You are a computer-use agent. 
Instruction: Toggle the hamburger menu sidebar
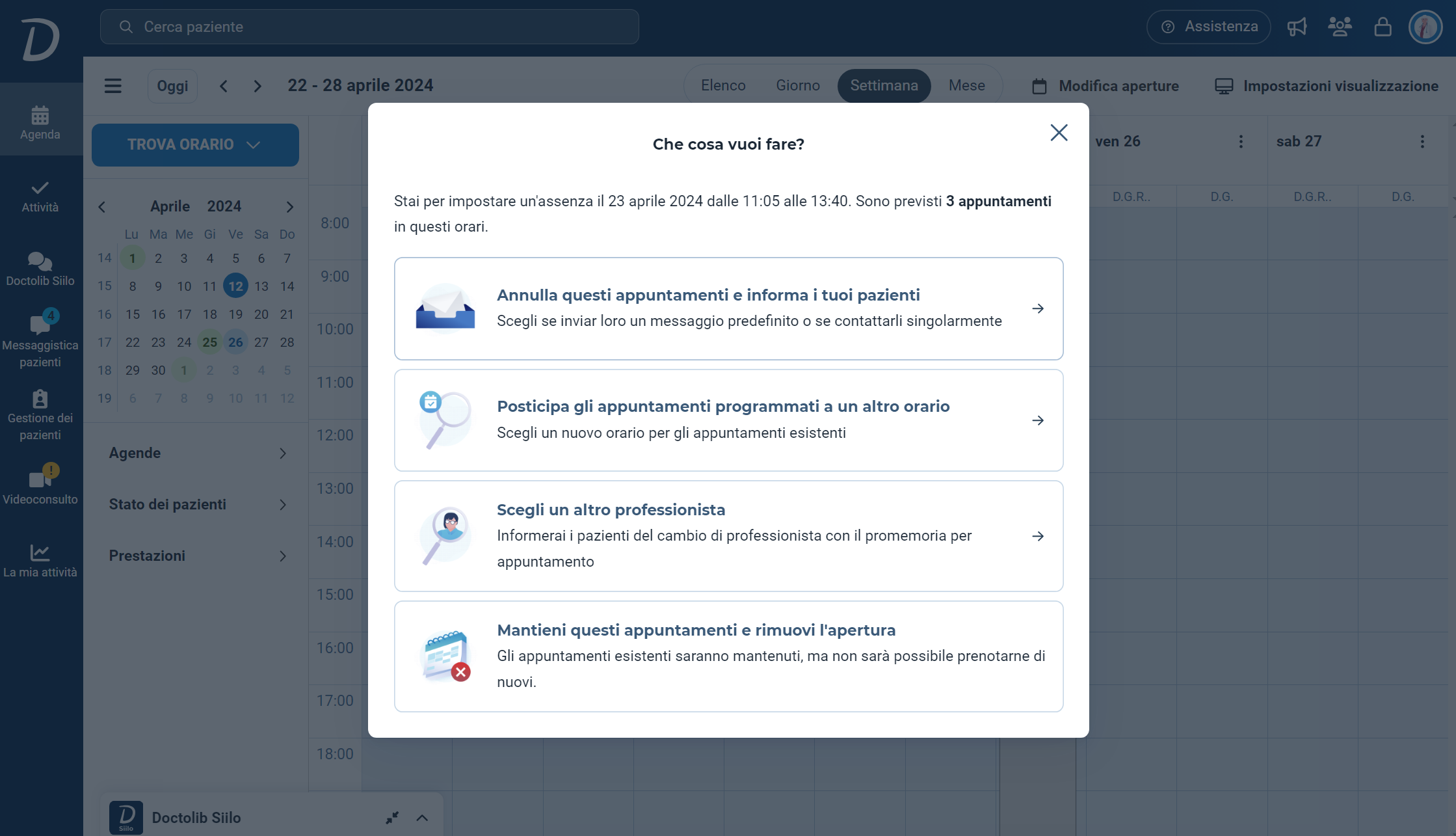click(113, 86)
